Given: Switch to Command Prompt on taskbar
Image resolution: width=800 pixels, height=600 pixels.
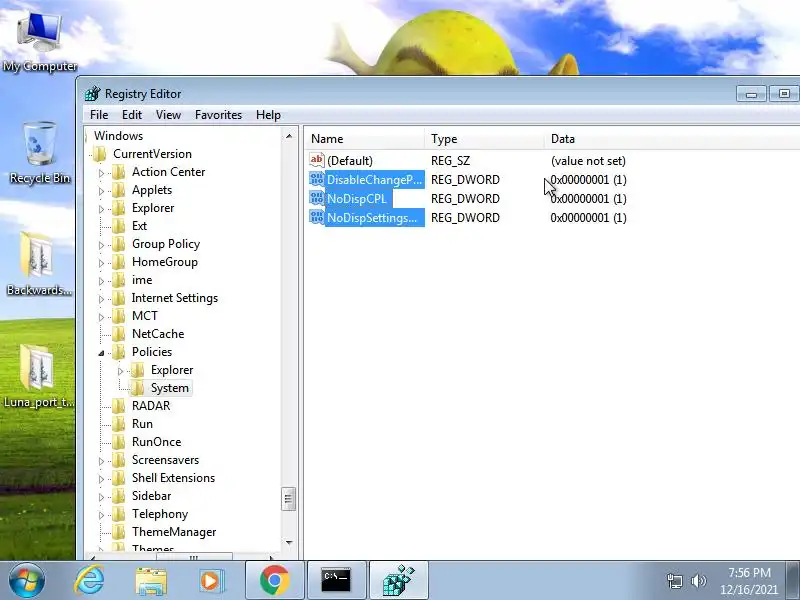Looking at the screenshot, I should tap(337, 580).
